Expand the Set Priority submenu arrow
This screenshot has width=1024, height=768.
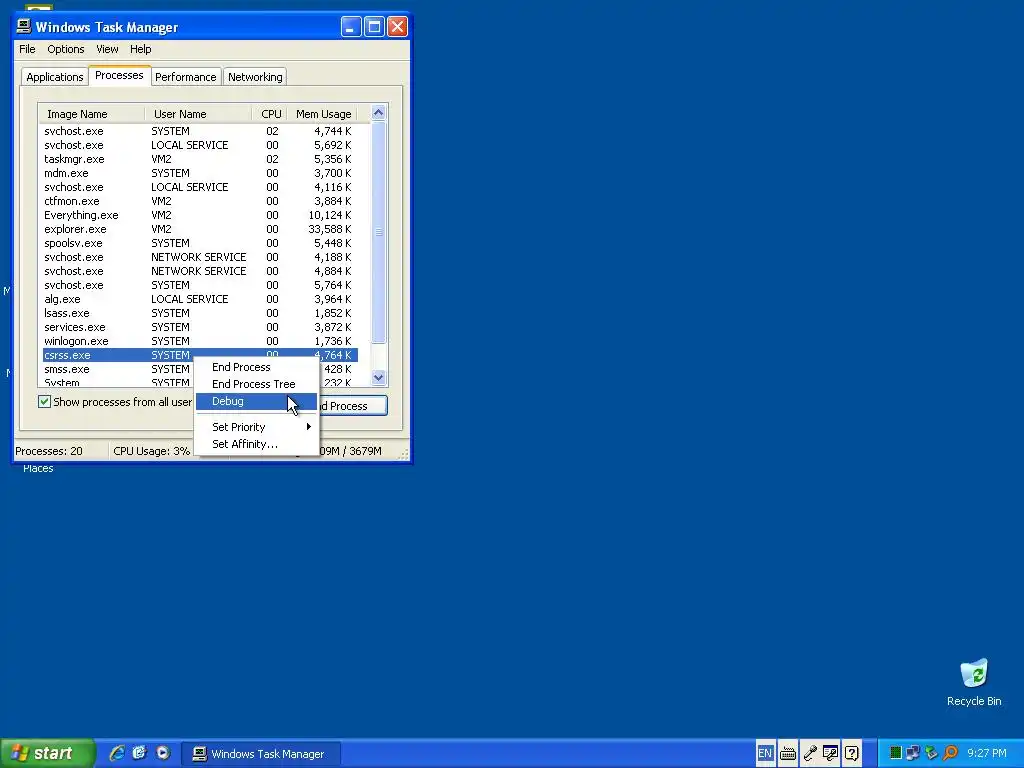pyautogui.click(x=309, y=426)
